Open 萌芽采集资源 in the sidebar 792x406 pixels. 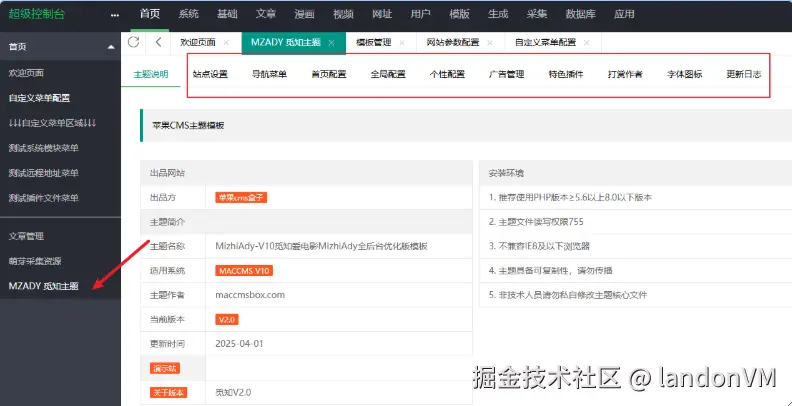pyautogui.click(x=35, y=262)
